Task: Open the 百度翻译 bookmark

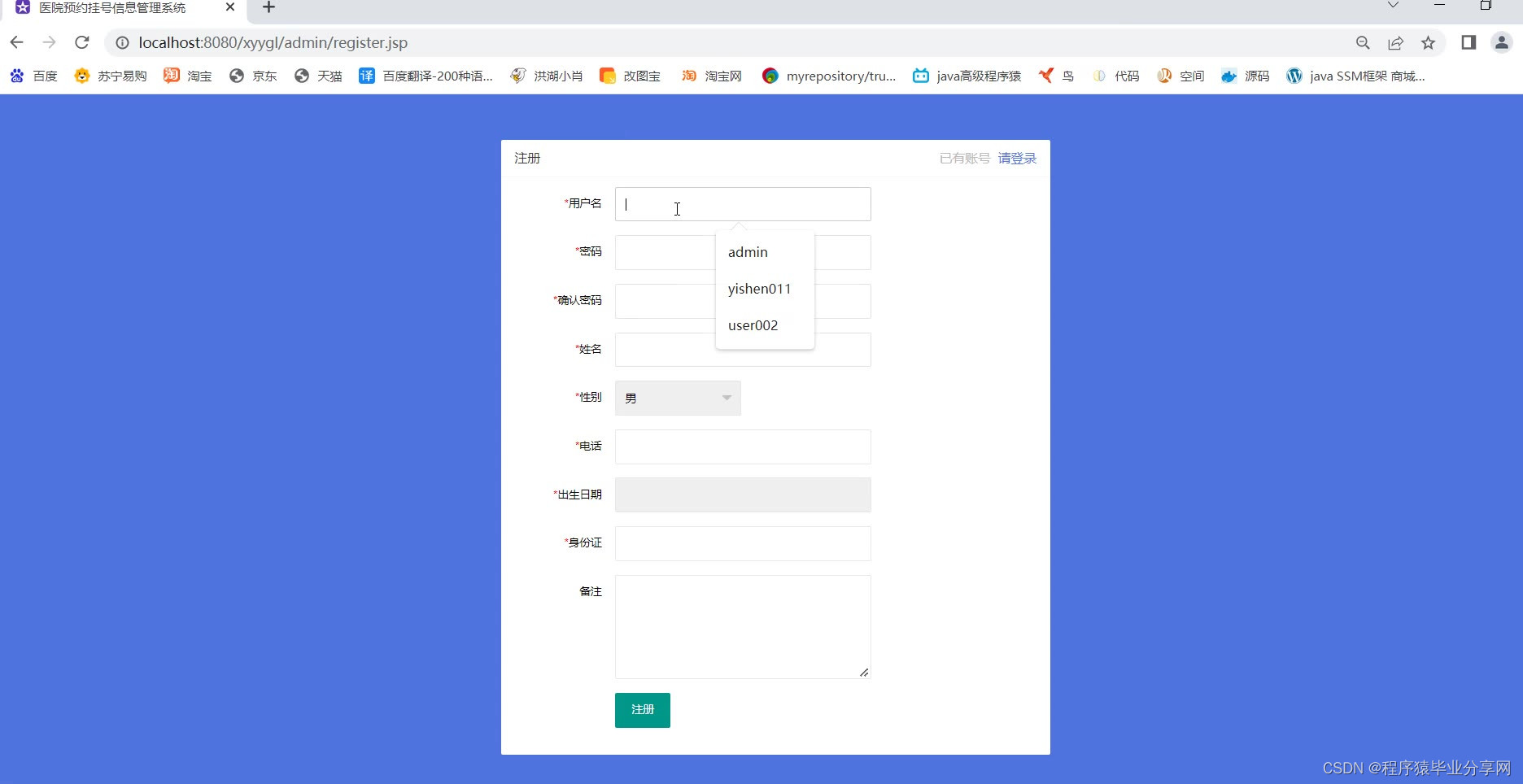Action: (x=425, y=76)
